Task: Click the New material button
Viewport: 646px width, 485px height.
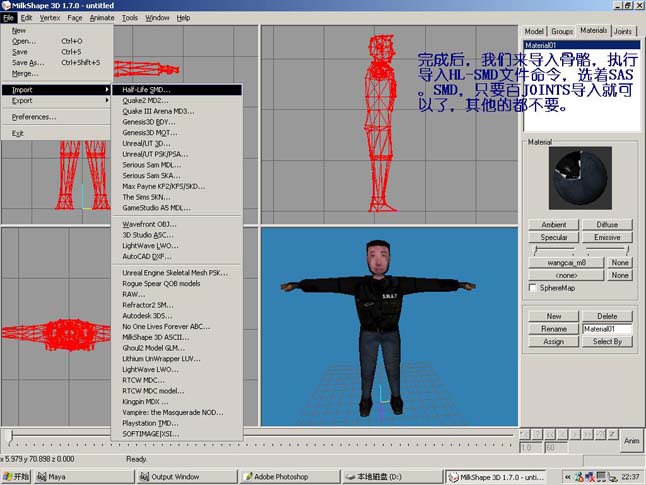Action: (x=554, y=316)
